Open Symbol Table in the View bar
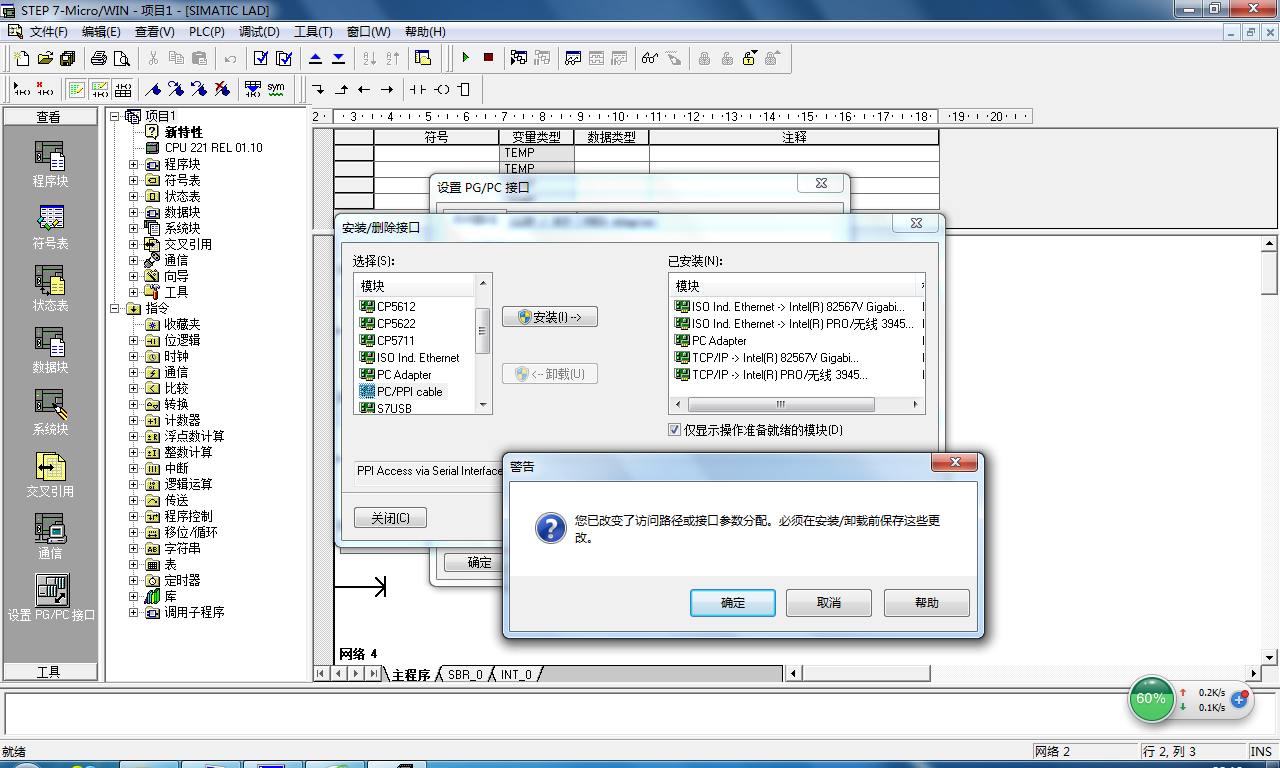Viewport: 1280px width, 768px height. (50, 227)
